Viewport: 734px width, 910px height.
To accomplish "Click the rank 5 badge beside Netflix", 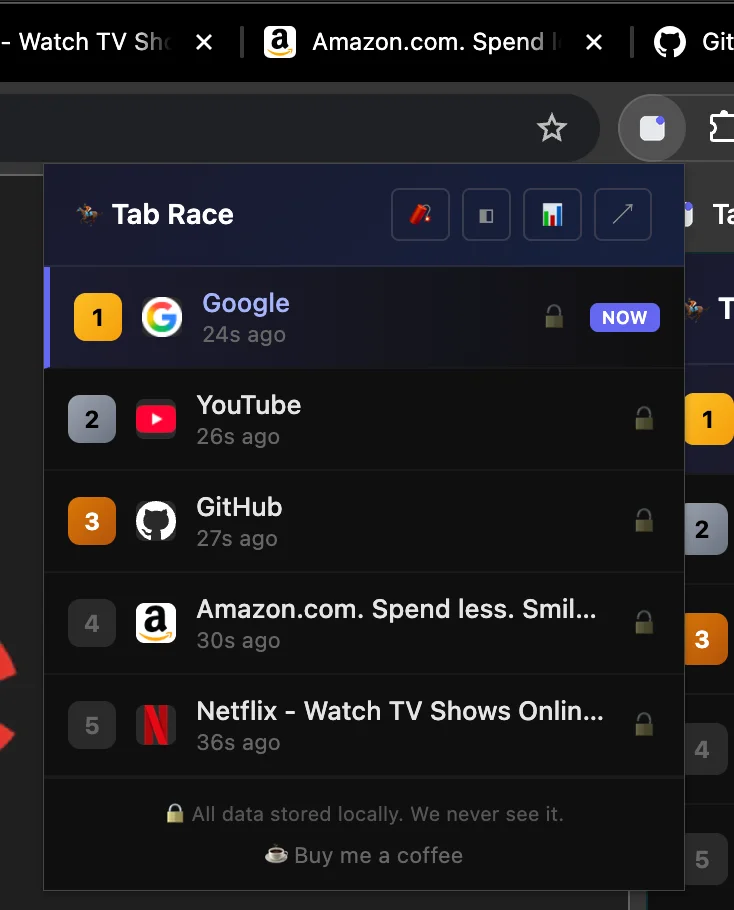I will coord(92,725).
